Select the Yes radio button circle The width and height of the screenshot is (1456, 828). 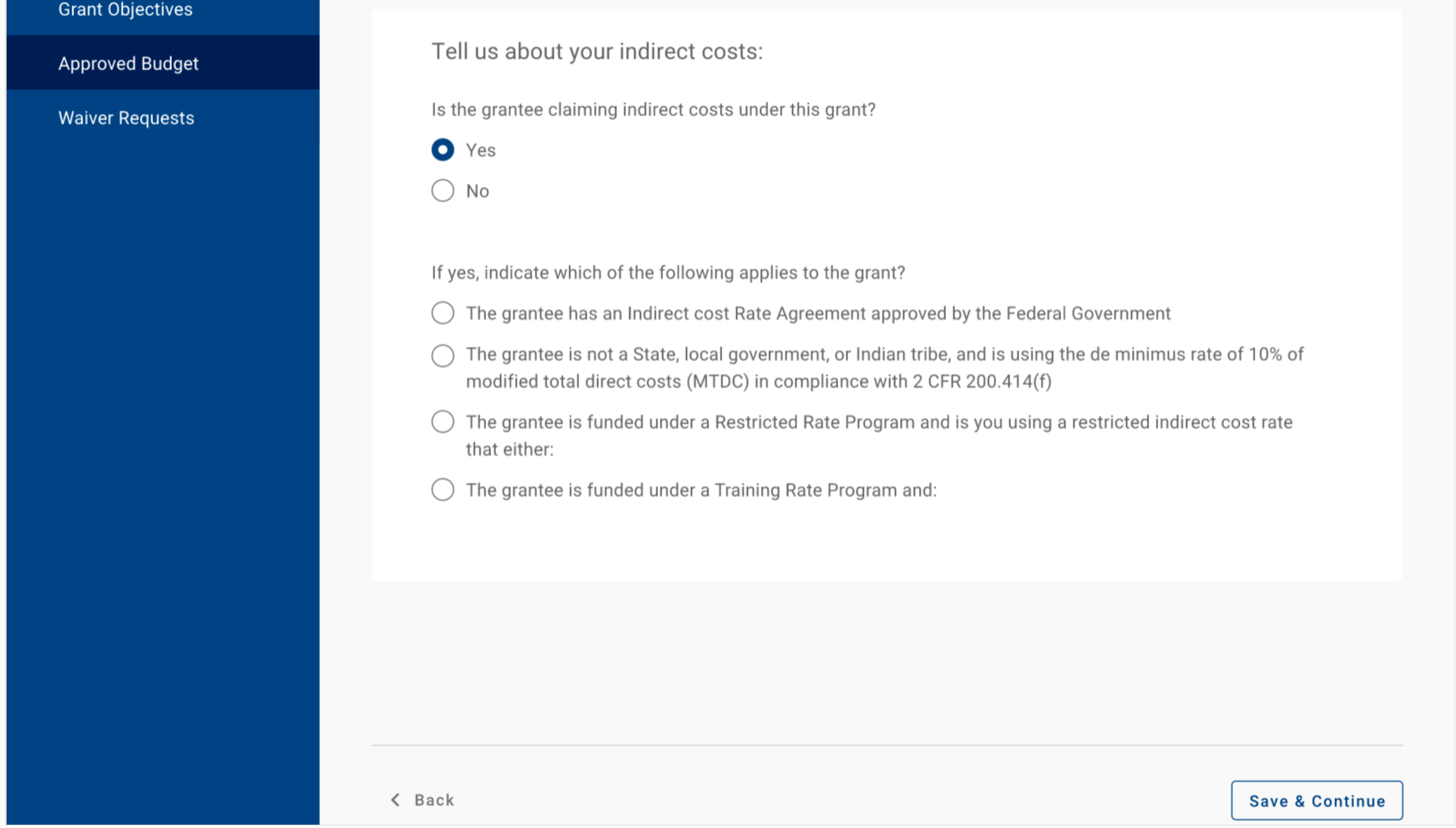[443, 150]
